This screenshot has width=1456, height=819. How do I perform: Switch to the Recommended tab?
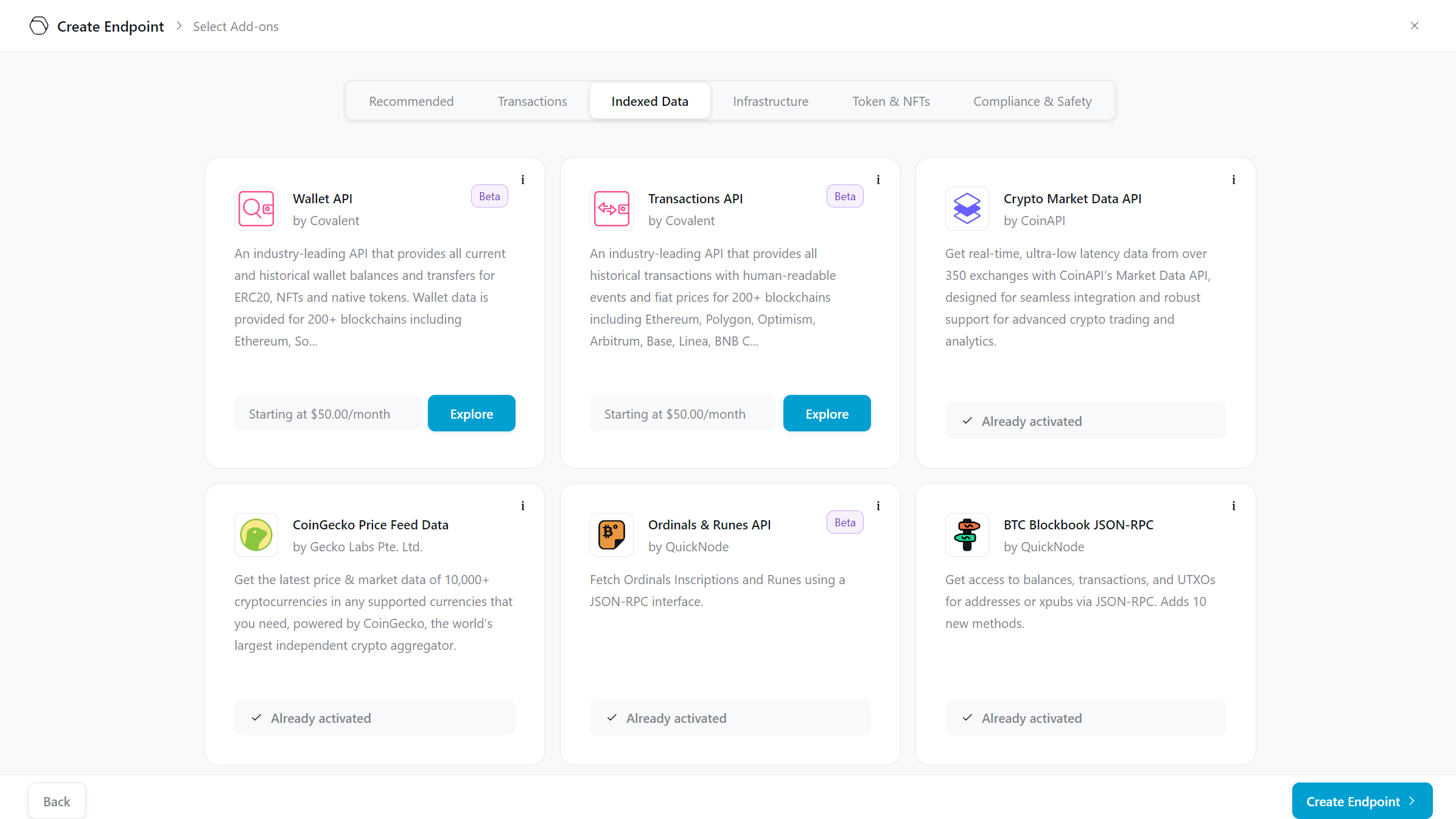pos(411,100)
